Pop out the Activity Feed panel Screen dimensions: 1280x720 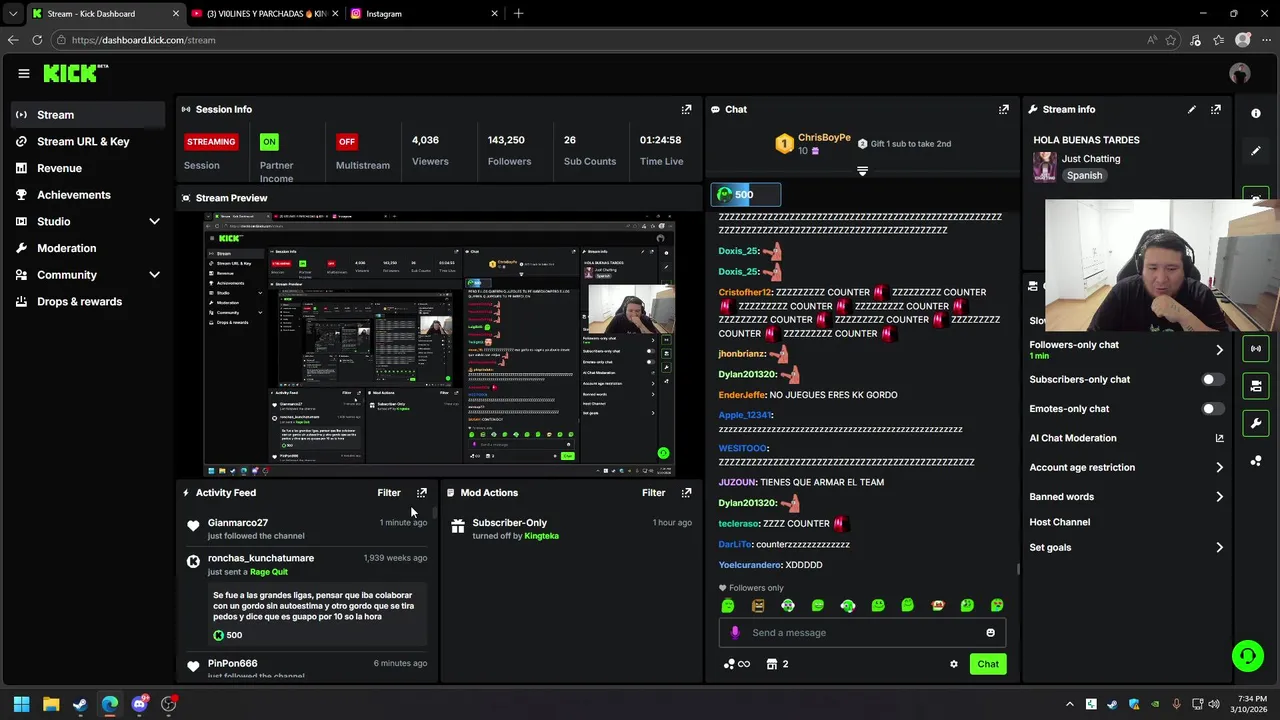[x=421, y=492]
